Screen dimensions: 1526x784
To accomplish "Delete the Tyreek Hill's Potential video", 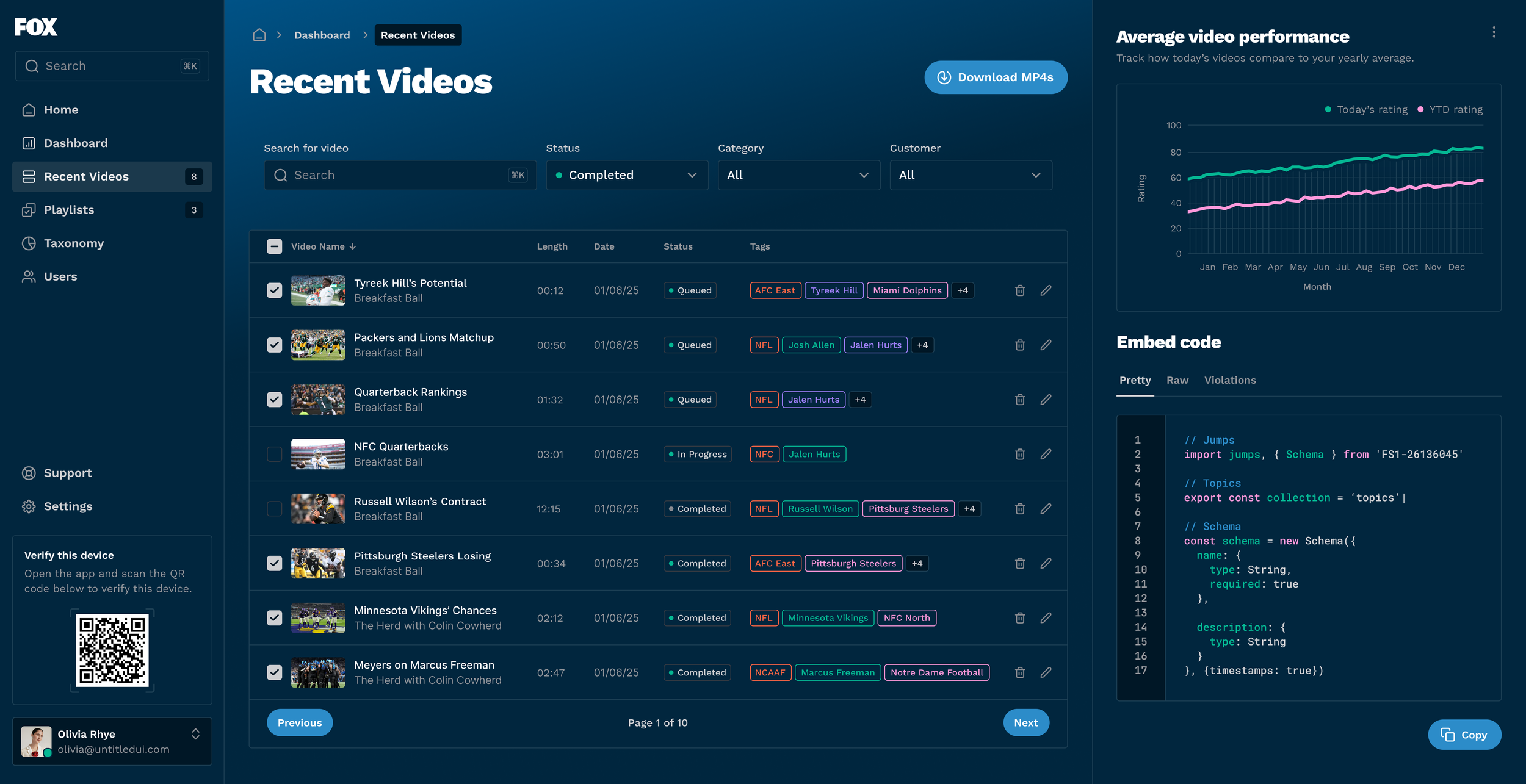I will click(1020, 290).
